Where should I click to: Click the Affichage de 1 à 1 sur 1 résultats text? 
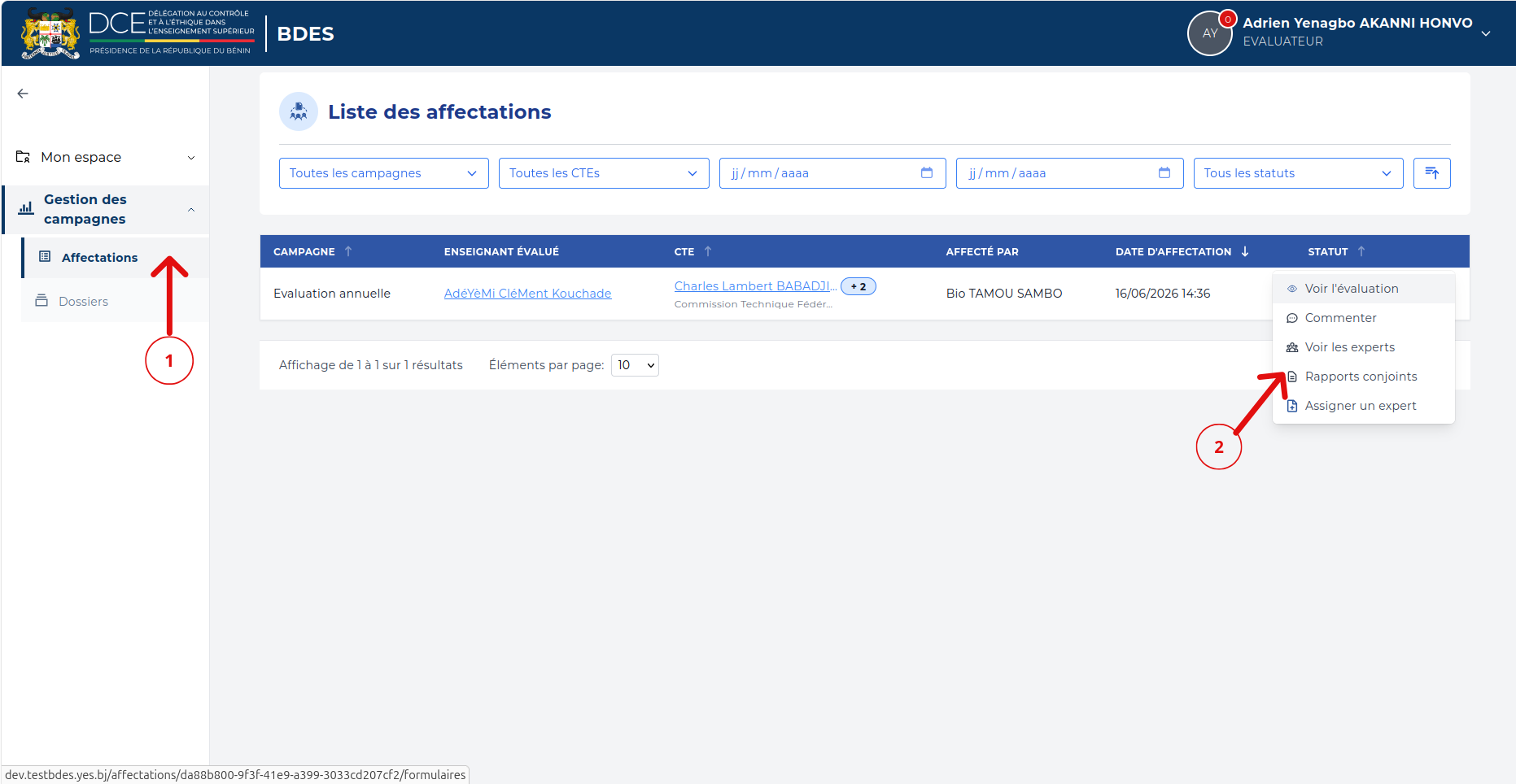(x=370, y=365)
